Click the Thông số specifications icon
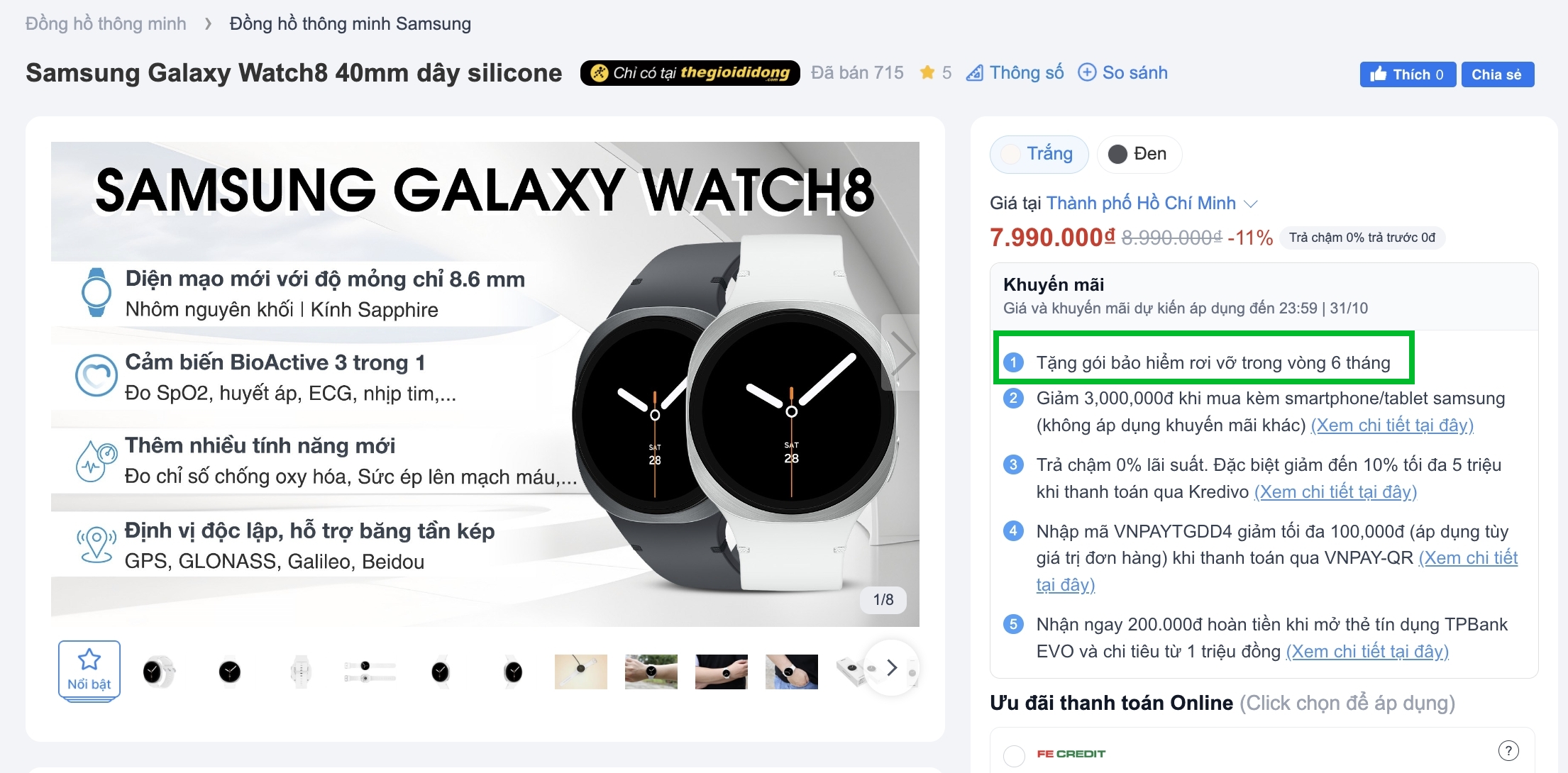Screen dimensions: 1568x773 [x=974, y=73]
